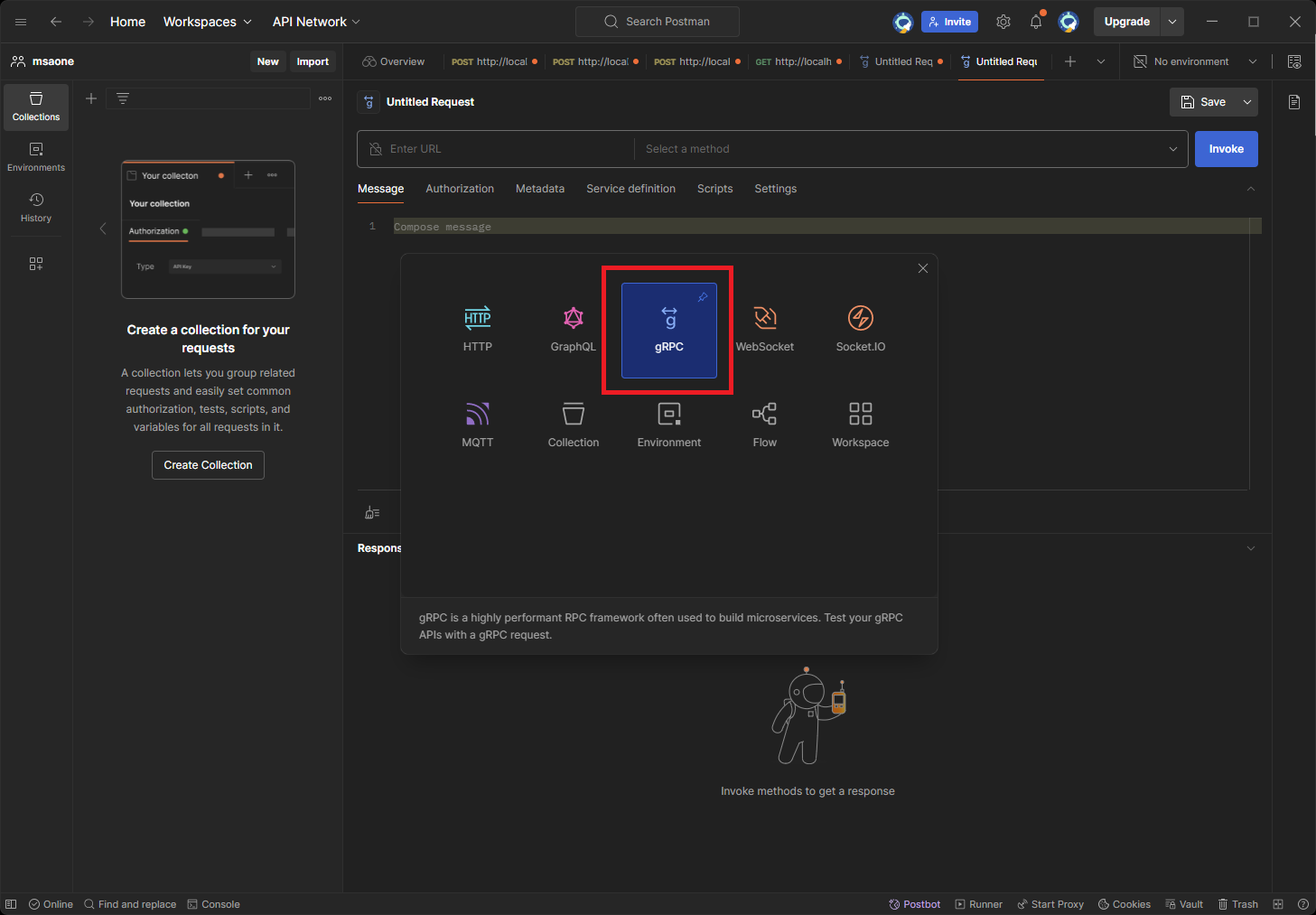Screen dimensions: 1316x915
Task: Open the sidebar more-options ellipsis
Action: pyautogui.click(x=325, y=98)
